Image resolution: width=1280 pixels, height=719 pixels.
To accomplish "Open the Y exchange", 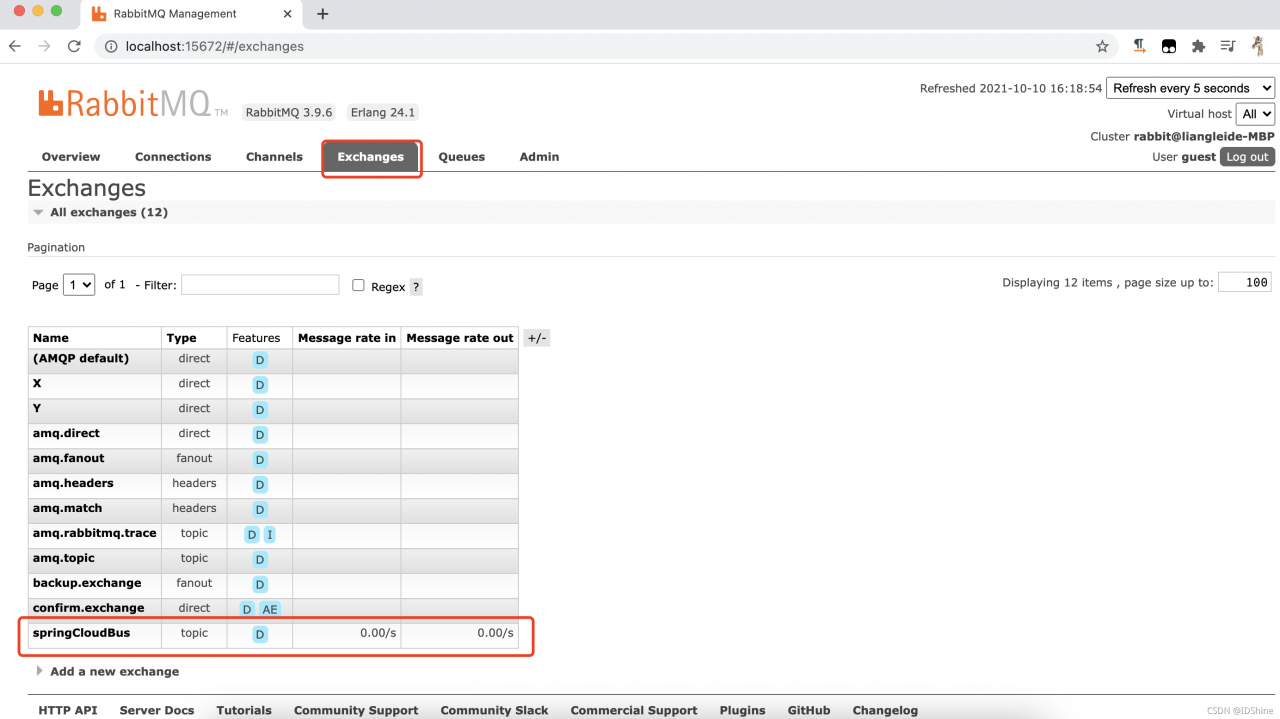I will pyautogui.click(x=37, y=408).
